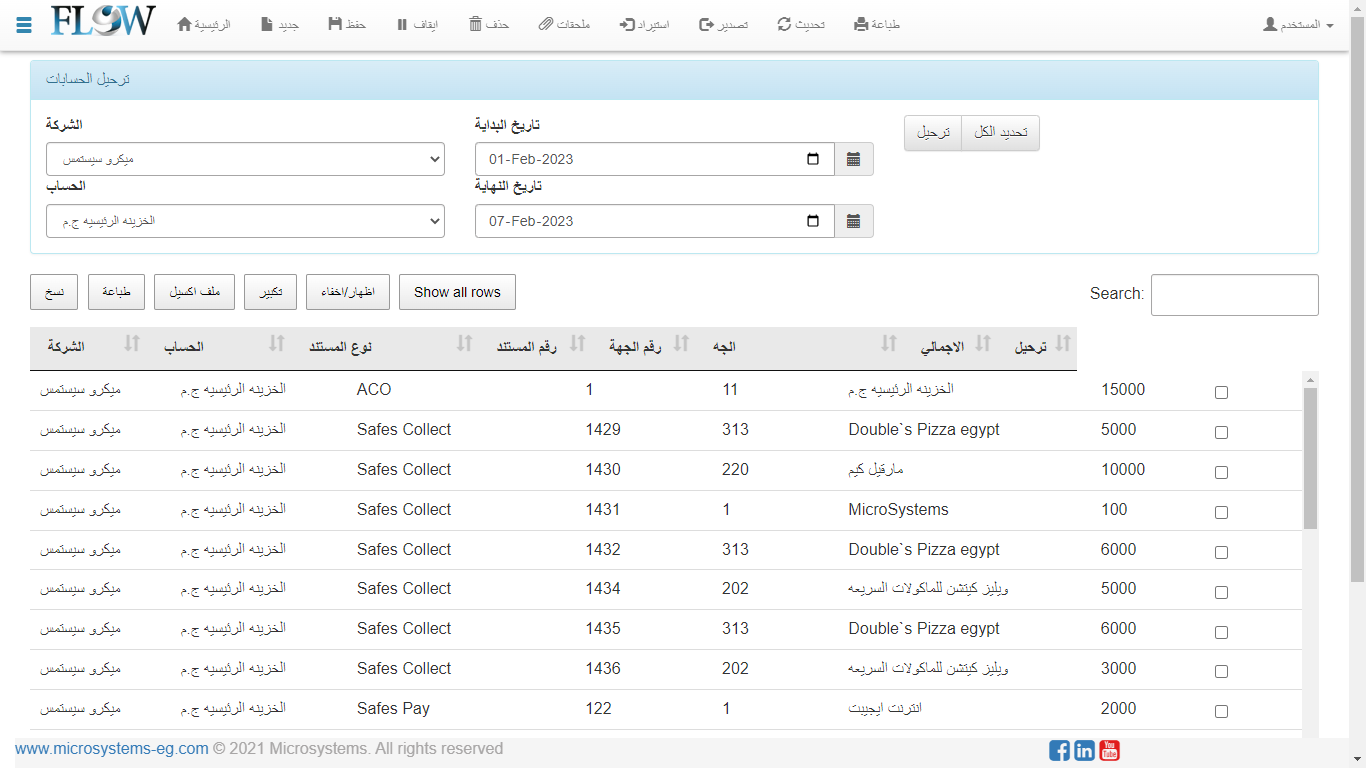Open the الحساب account dropdown
Screen dimensions: 1366x768
coord(245,221)
